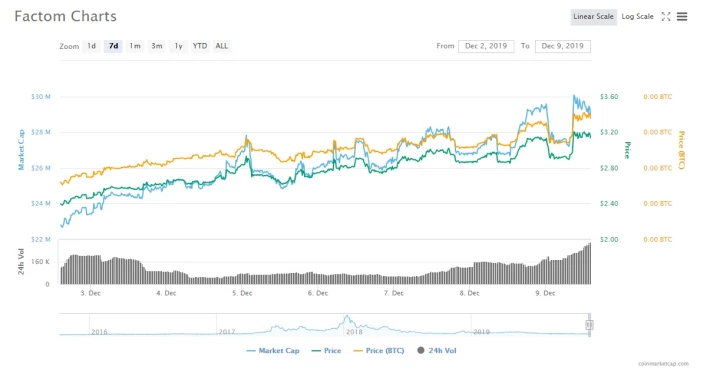
Task: Set zoom to 7d
Action: point(113,46)
